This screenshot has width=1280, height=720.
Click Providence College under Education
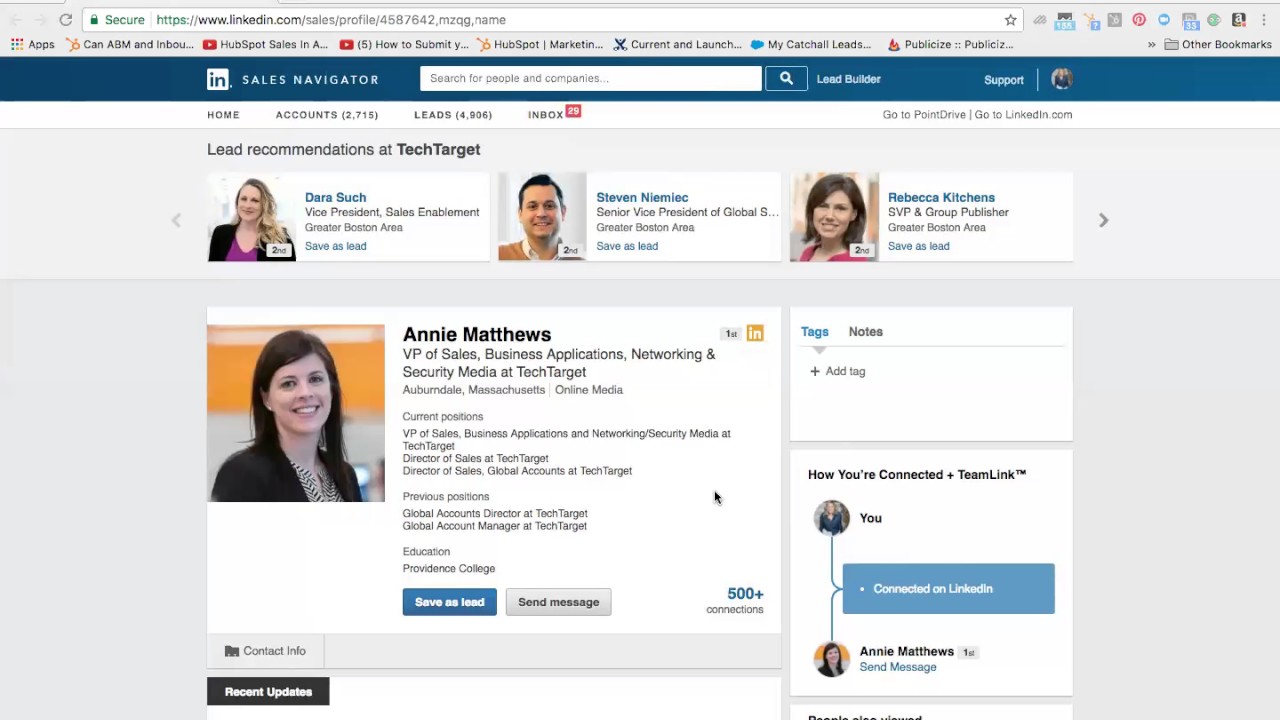[x=449, y=569]
